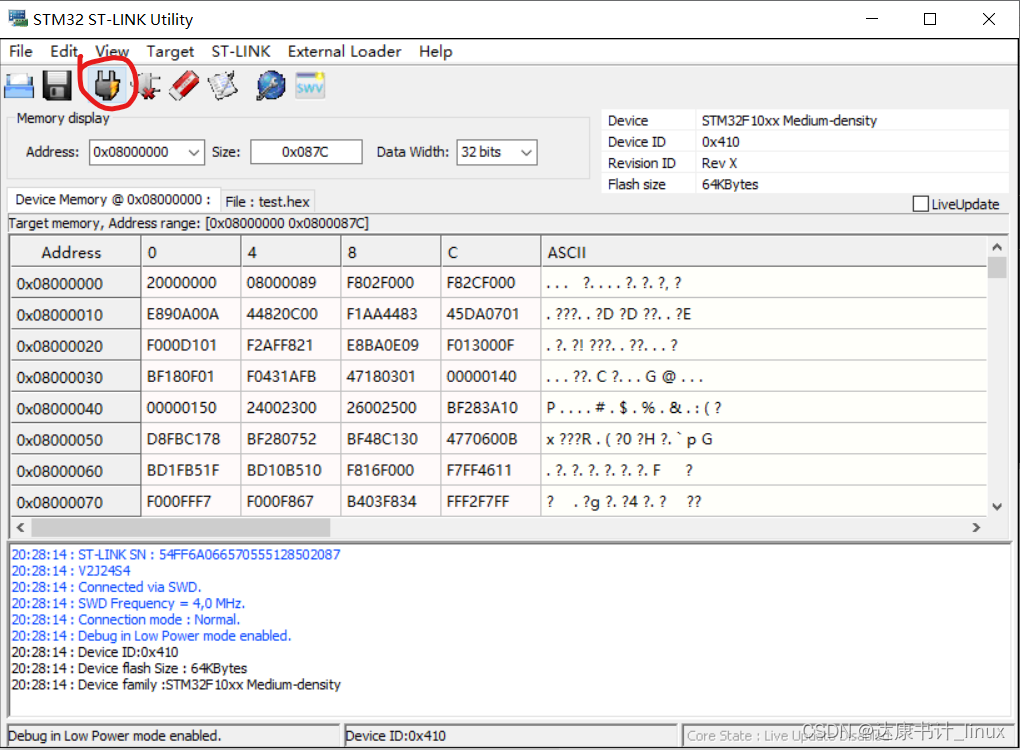Click status bar Debug in Low Power text
This screenshot has width=1020, height=750.
coord(114,736)
